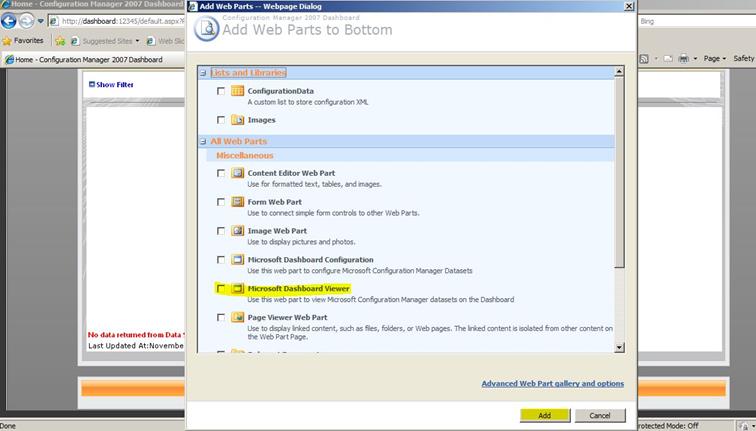This screenshot has height=431, width=756.
Task: Check the Image Web Part checkbox
Action: click(221, 230)
